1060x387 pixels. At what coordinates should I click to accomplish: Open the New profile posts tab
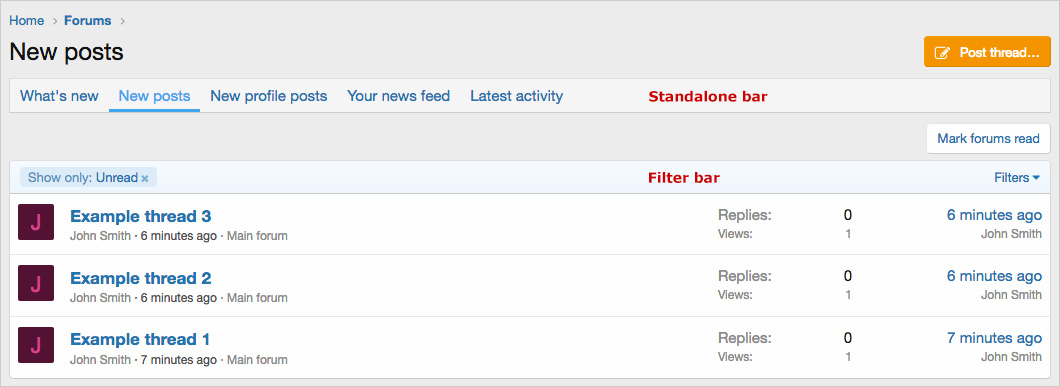pyautogui.click(x=268, y=96)
